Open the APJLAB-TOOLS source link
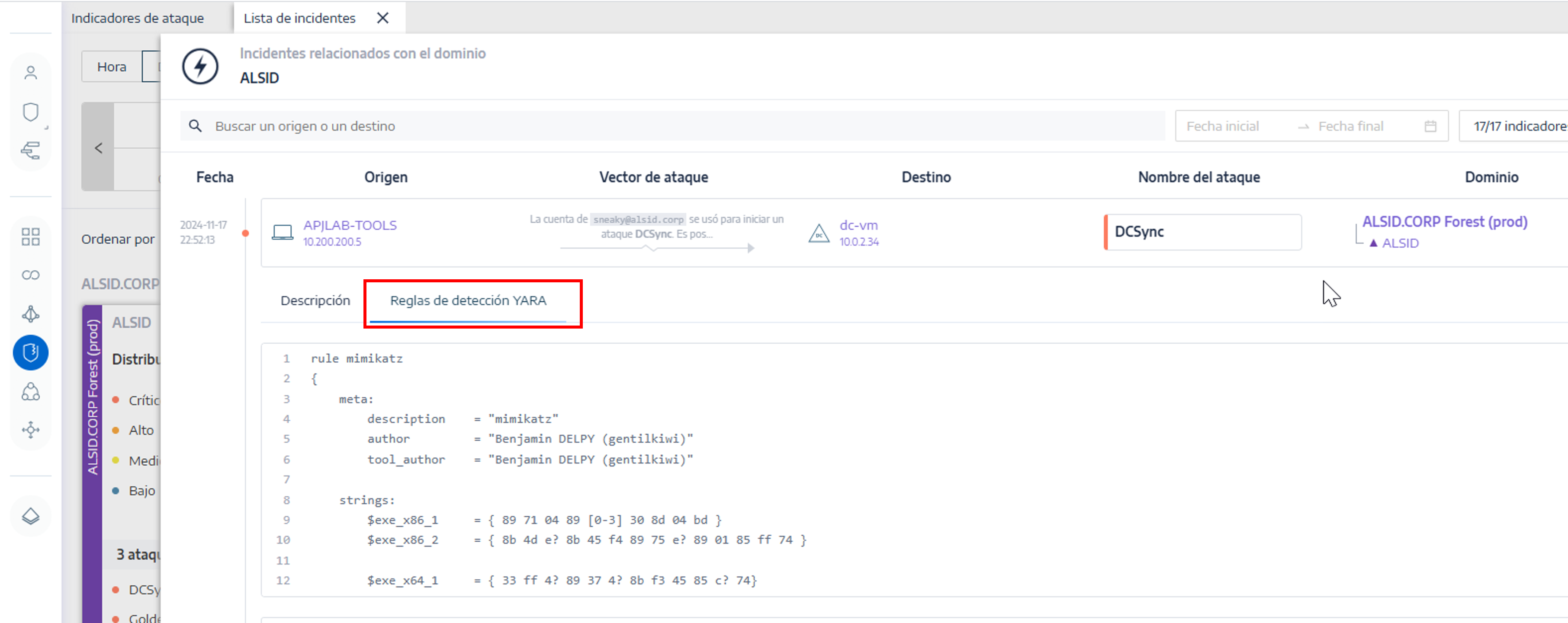 (x=350, y=225)
